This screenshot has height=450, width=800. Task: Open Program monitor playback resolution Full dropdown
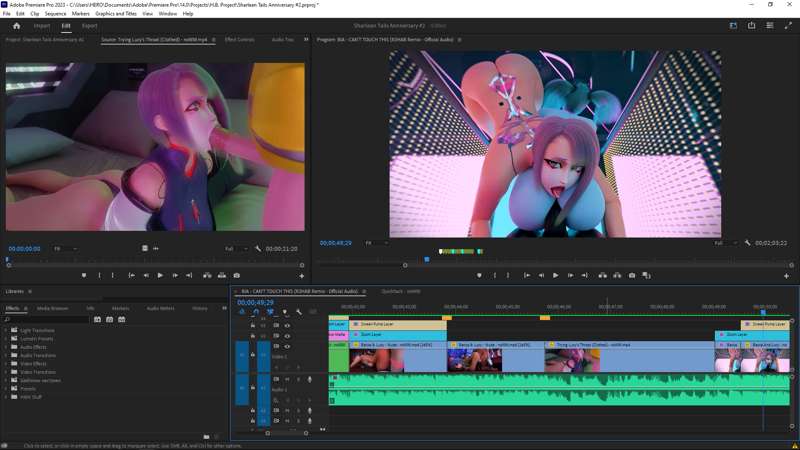click(726, 243)
